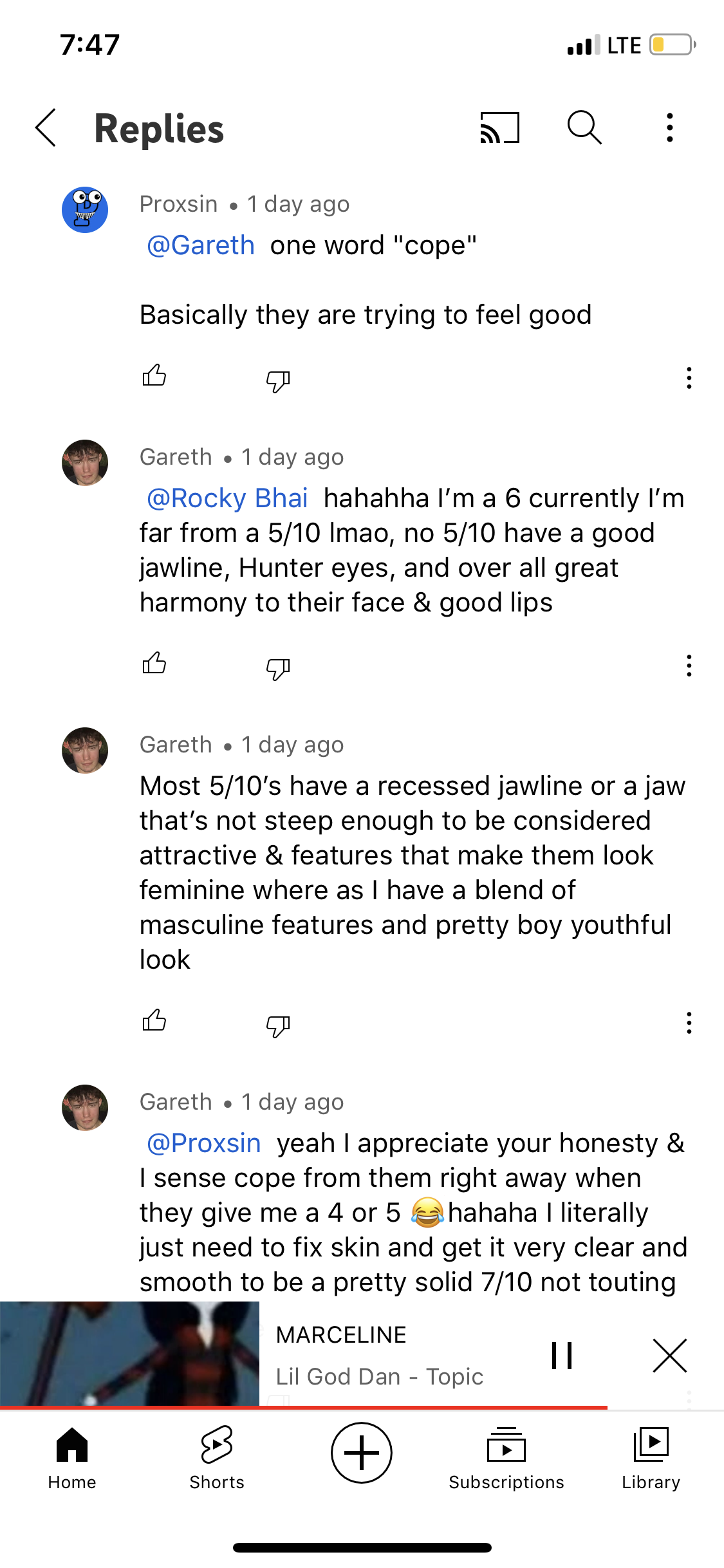Open options for Gareth's recessed jawline comment
The height and width of the screenshot is (1568, 724).
[x=689, y=1023]
